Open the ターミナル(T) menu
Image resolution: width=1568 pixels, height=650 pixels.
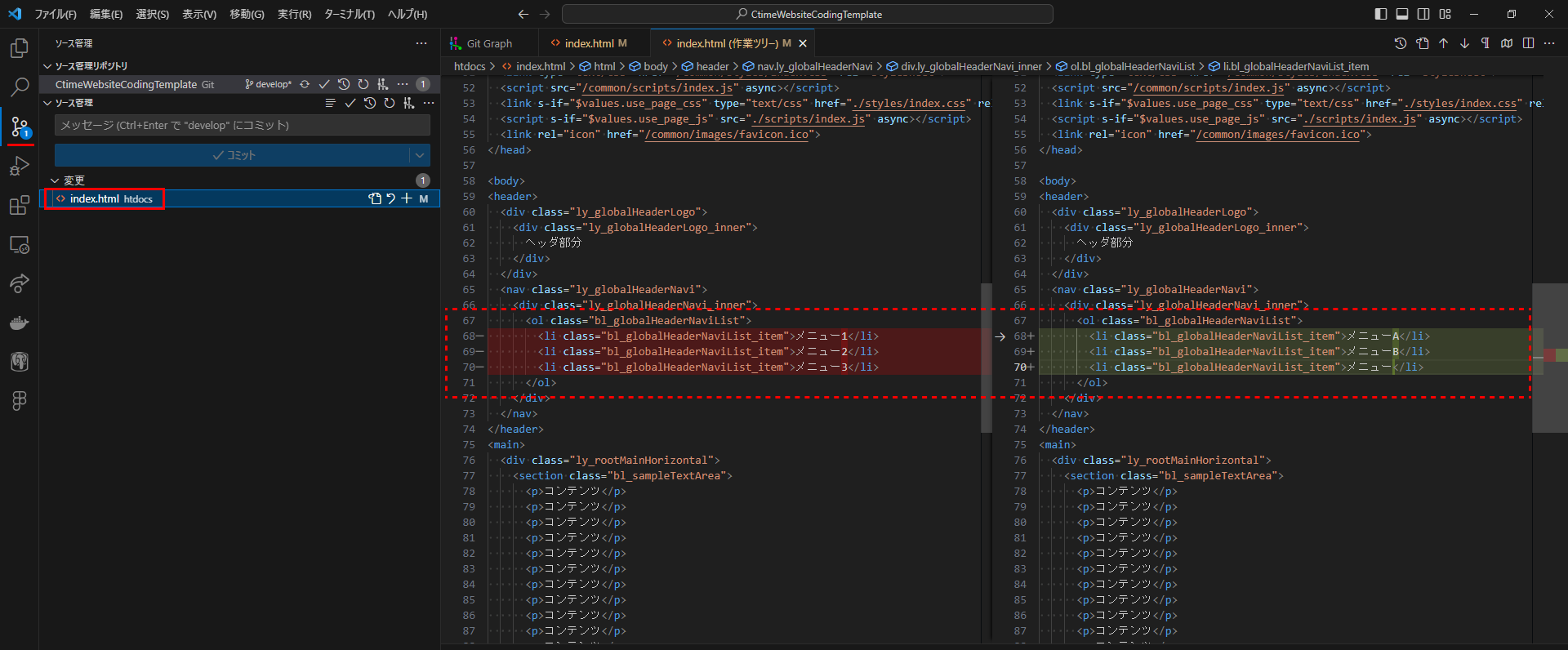pyautogui.click(x=349, y=14)
